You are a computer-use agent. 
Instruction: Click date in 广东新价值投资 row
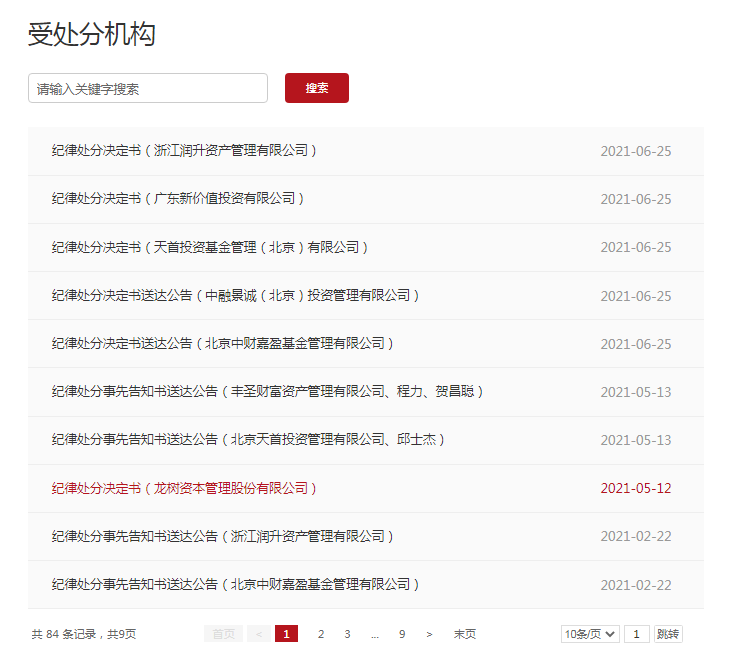point(636,199)
